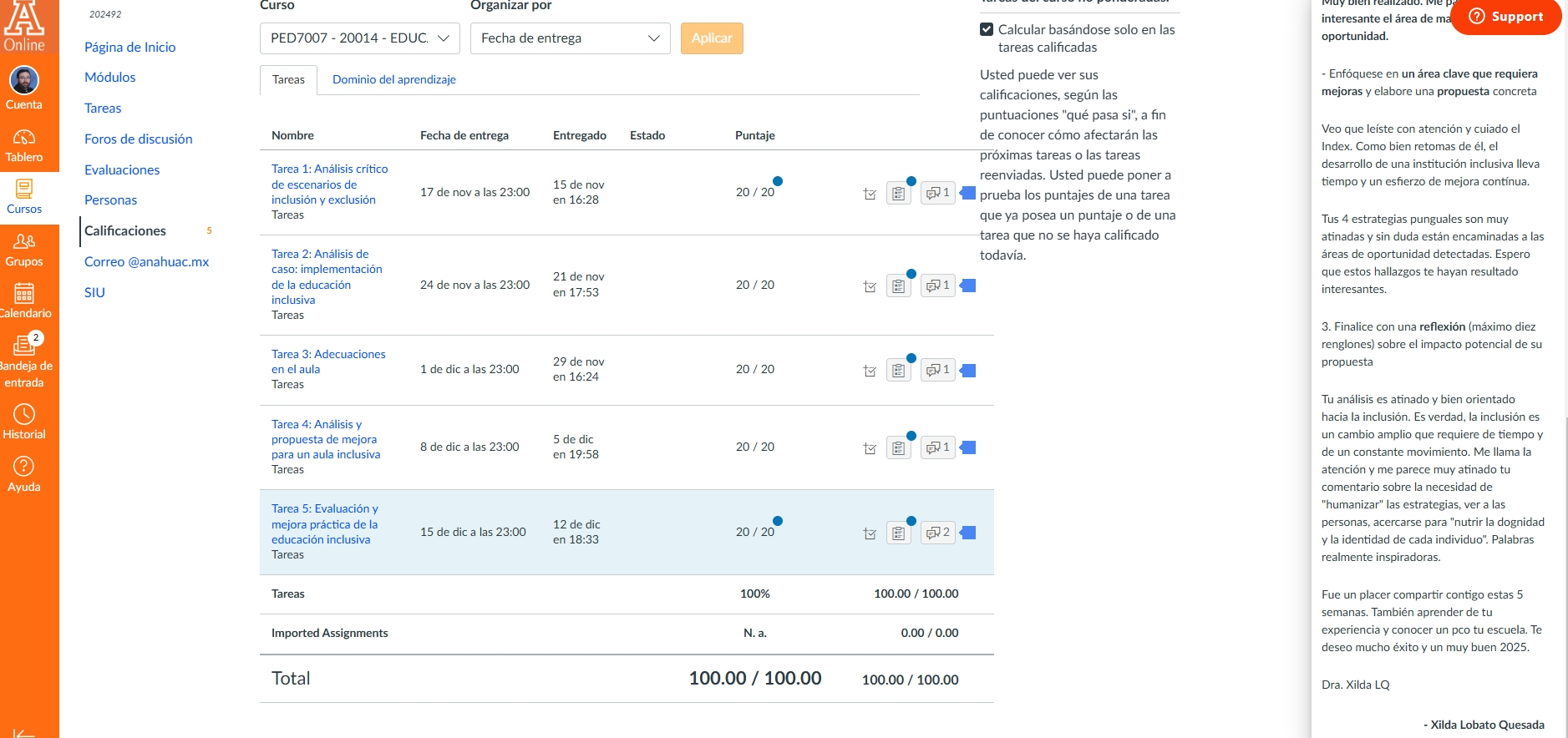View comments icon for Tarea 4

tap(938, 447)
